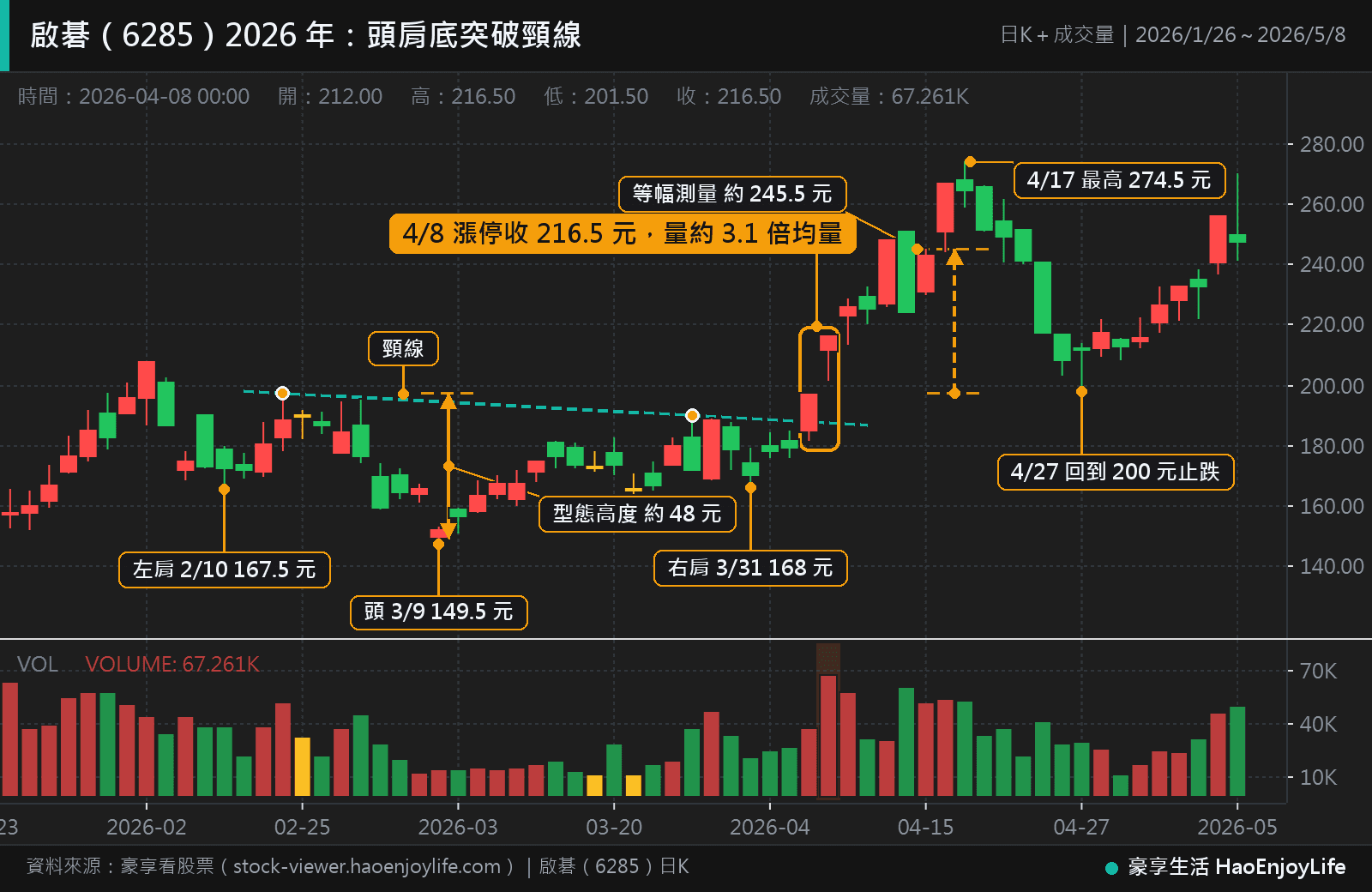This screenshot has width=1372, height=892.
Task: Click the 4/17 最高 274.5 元 annotation
Action: 1119,180
